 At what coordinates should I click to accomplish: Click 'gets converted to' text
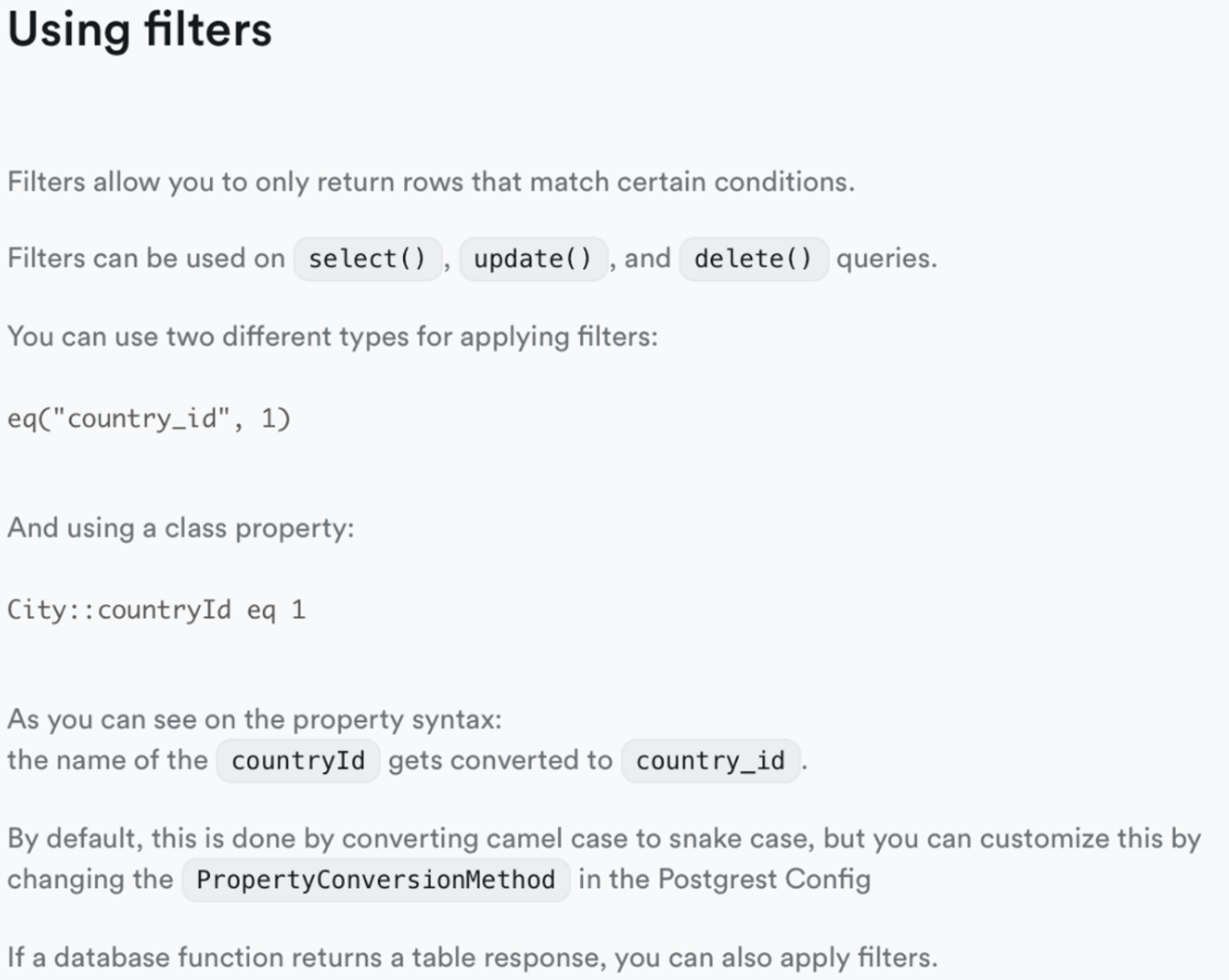[501, 760]
